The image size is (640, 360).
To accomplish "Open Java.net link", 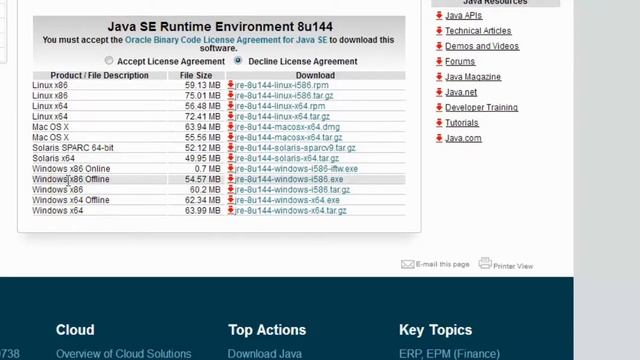I will tap(461, 92).
